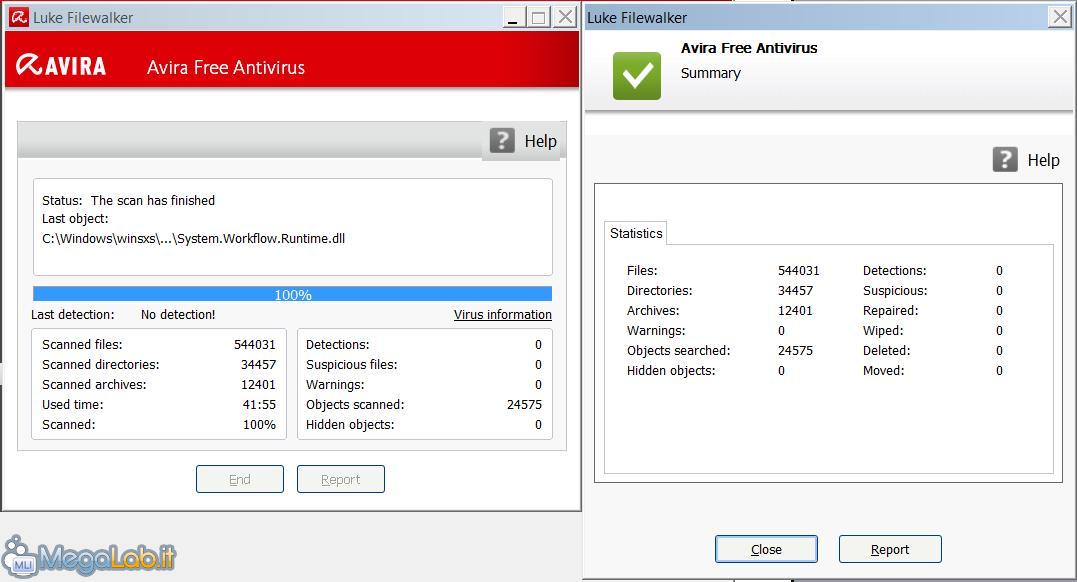Click the last object path System.Workflow.Runtime.dll
Screen dimensions: 1077x582
(194, 238)
